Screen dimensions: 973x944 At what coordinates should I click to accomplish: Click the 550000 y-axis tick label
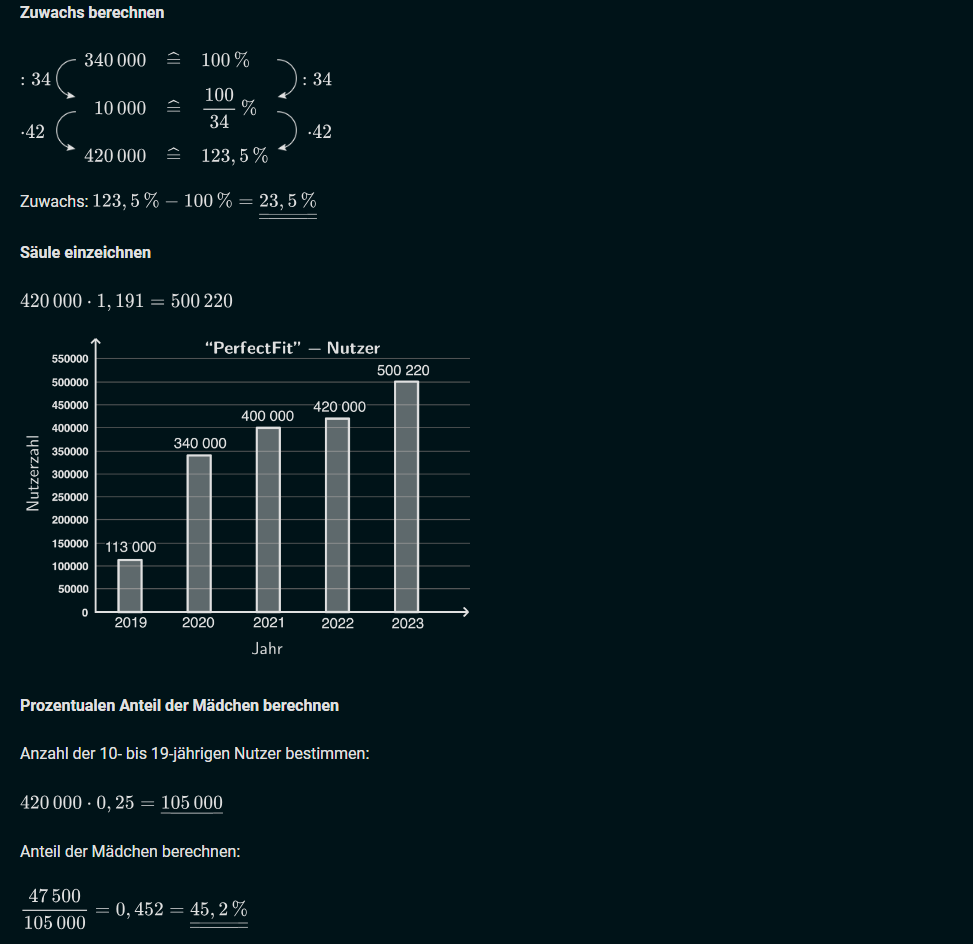pos(69,359)
